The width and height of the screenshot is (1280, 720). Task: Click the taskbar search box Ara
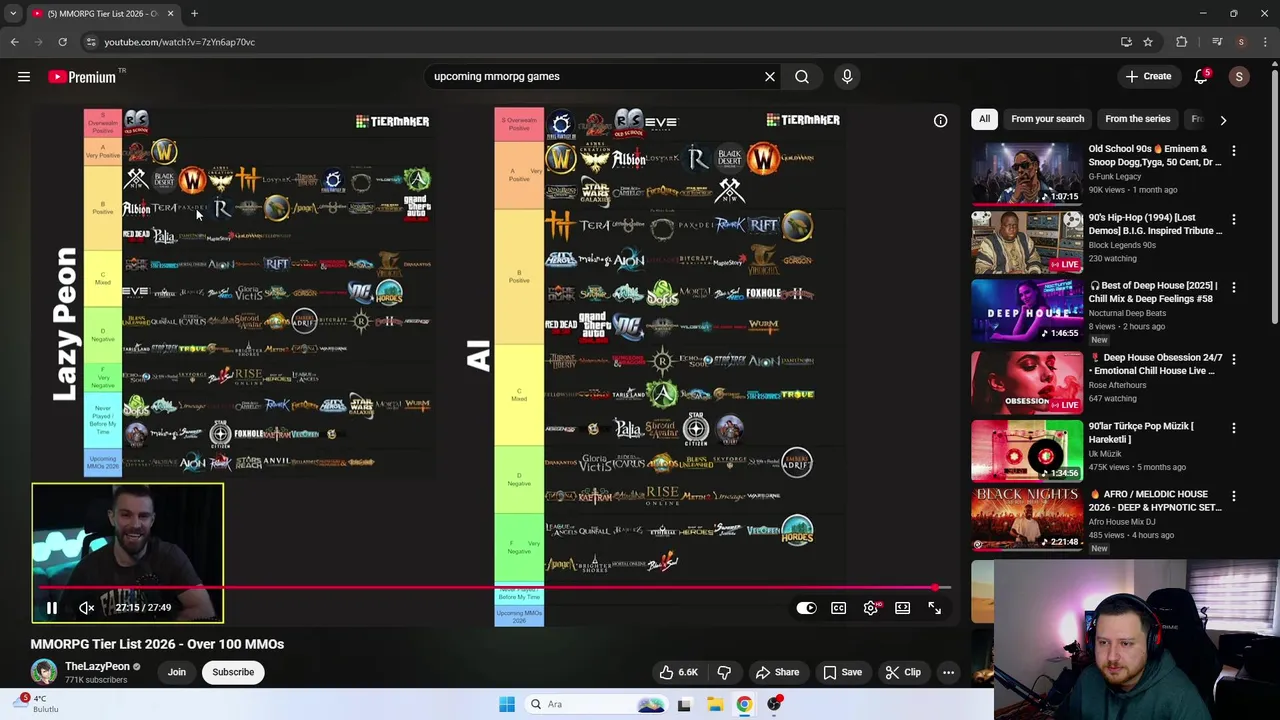(597, 704)
